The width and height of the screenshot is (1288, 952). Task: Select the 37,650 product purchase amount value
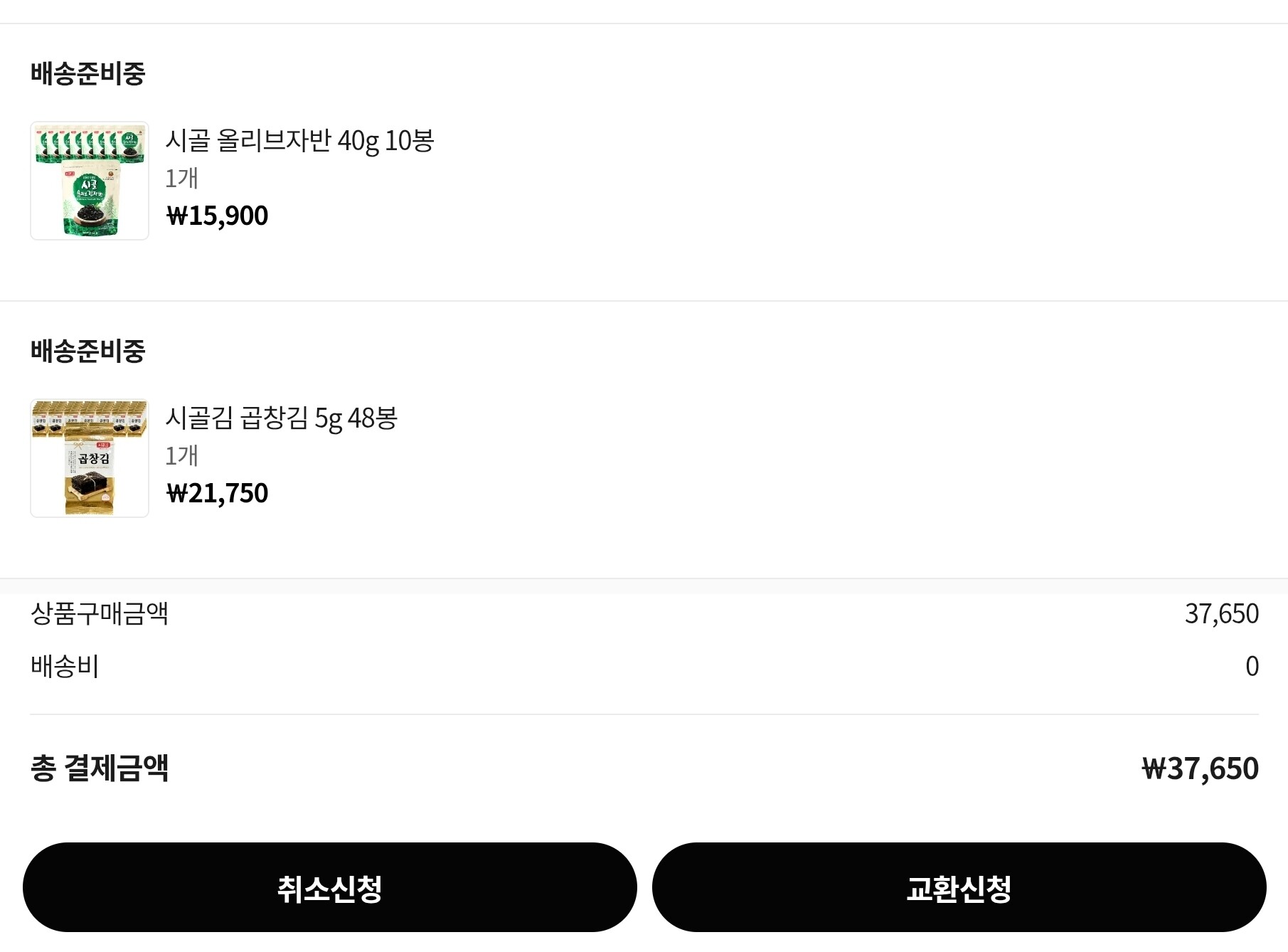[x=1221, y=613]
